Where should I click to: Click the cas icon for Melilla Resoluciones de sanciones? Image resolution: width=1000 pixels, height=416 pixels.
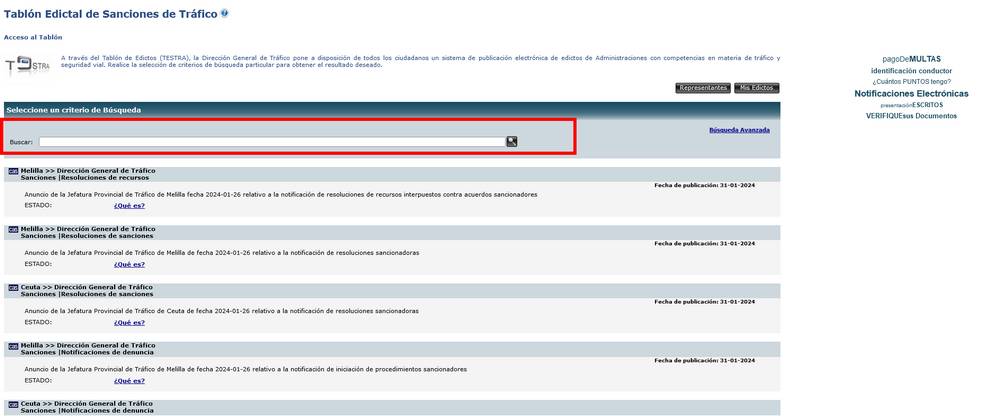(13, 229)
